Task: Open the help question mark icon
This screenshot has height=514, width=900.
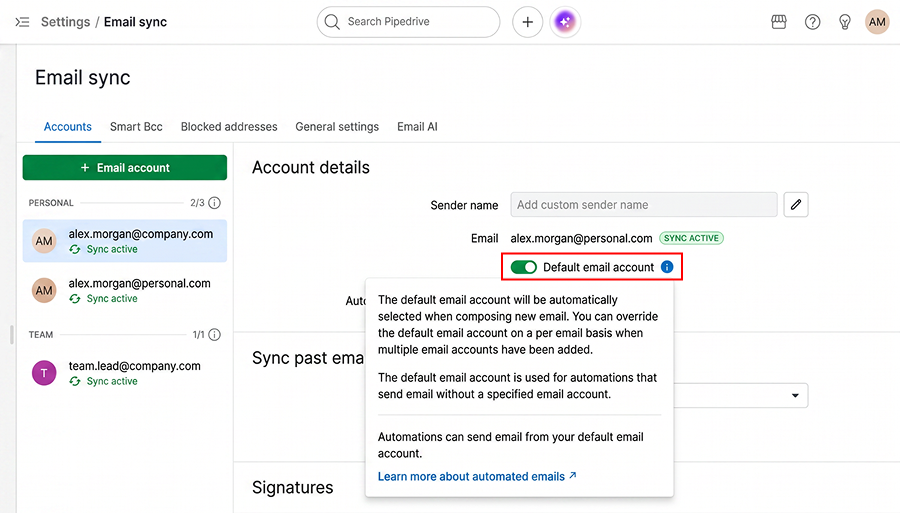Action: point(812,22)
